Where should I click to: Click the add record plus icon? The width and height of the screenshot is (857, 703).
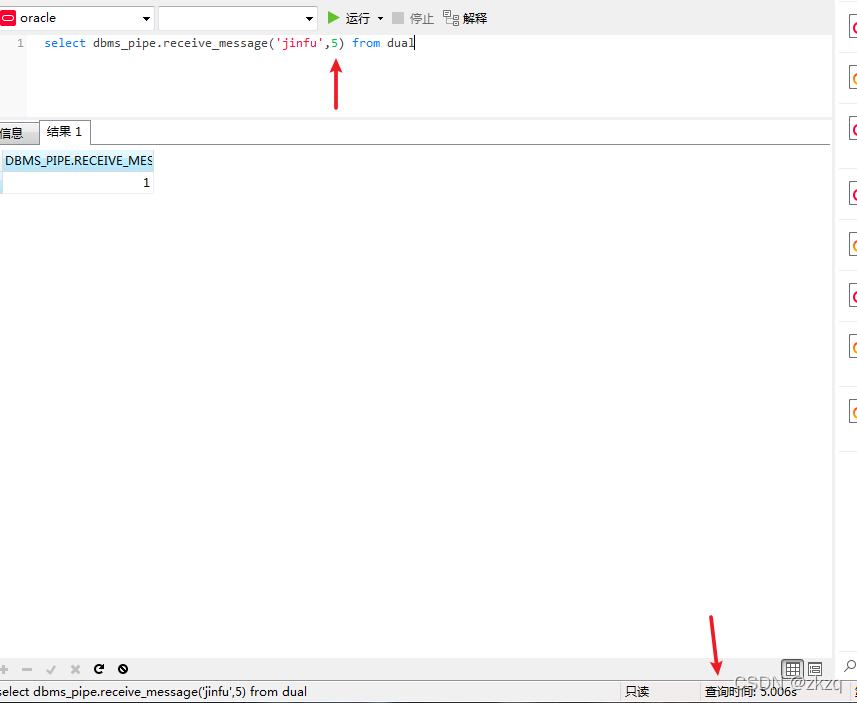[4, 669]
